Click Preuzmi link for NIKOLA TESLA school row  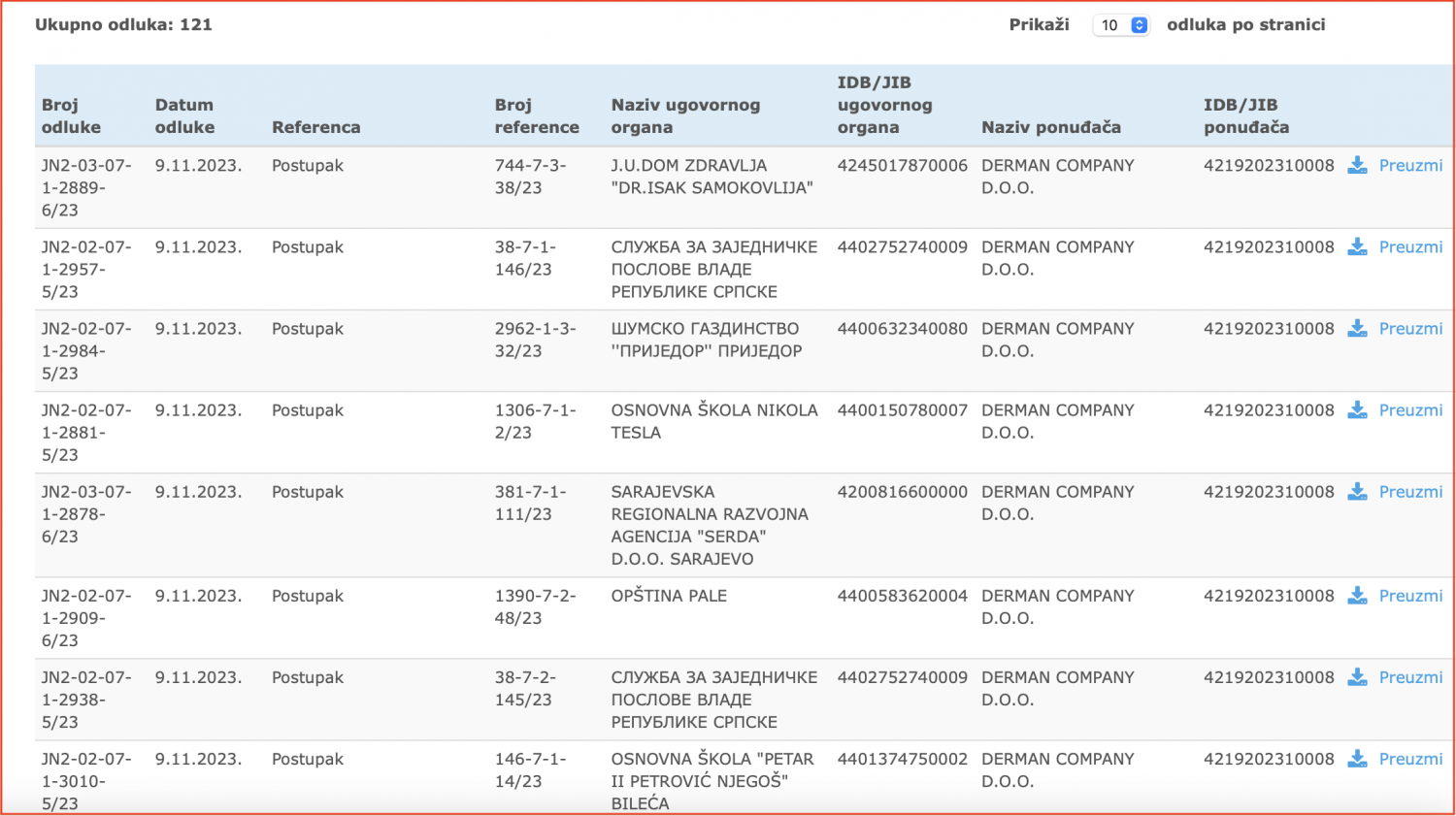1410,410
